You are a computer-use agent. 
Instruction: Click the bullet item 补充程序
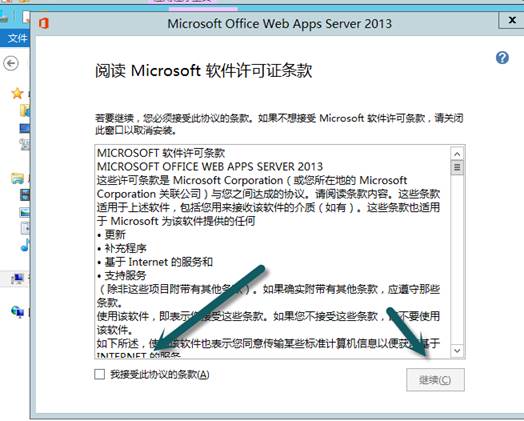tap(125, 248)
